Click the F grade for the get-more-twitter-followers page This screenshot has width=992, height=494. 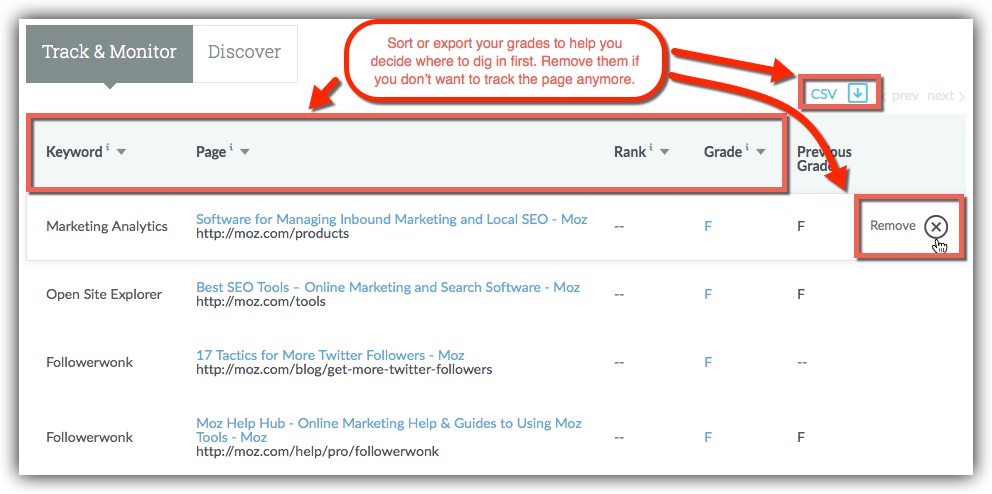click(x=708, y=362)
